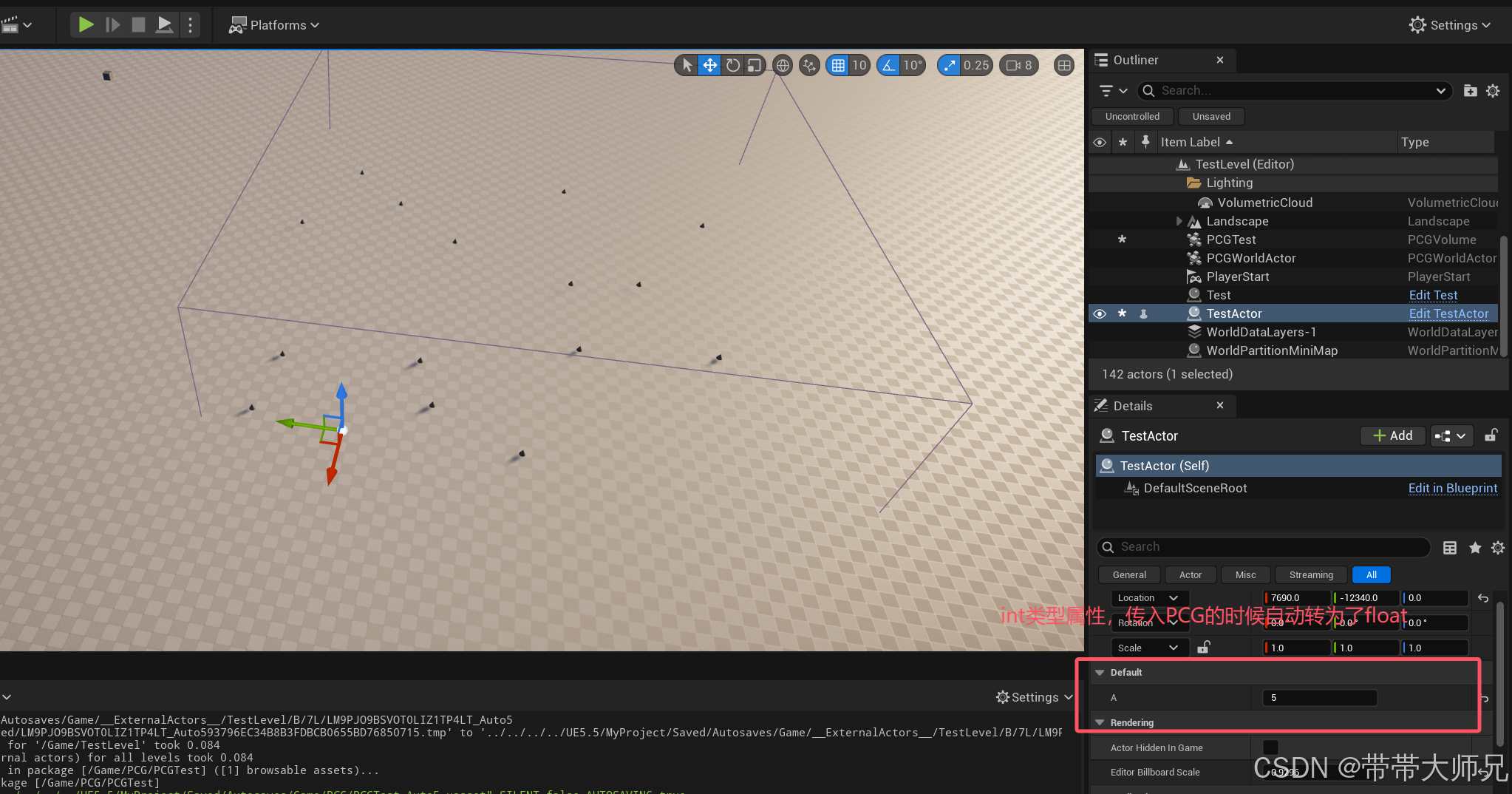The height and width of the screenshot is (794, 1512).
Task: Switch to Actor category tab
Action: pyautogui.click(x=1191, y=574)
